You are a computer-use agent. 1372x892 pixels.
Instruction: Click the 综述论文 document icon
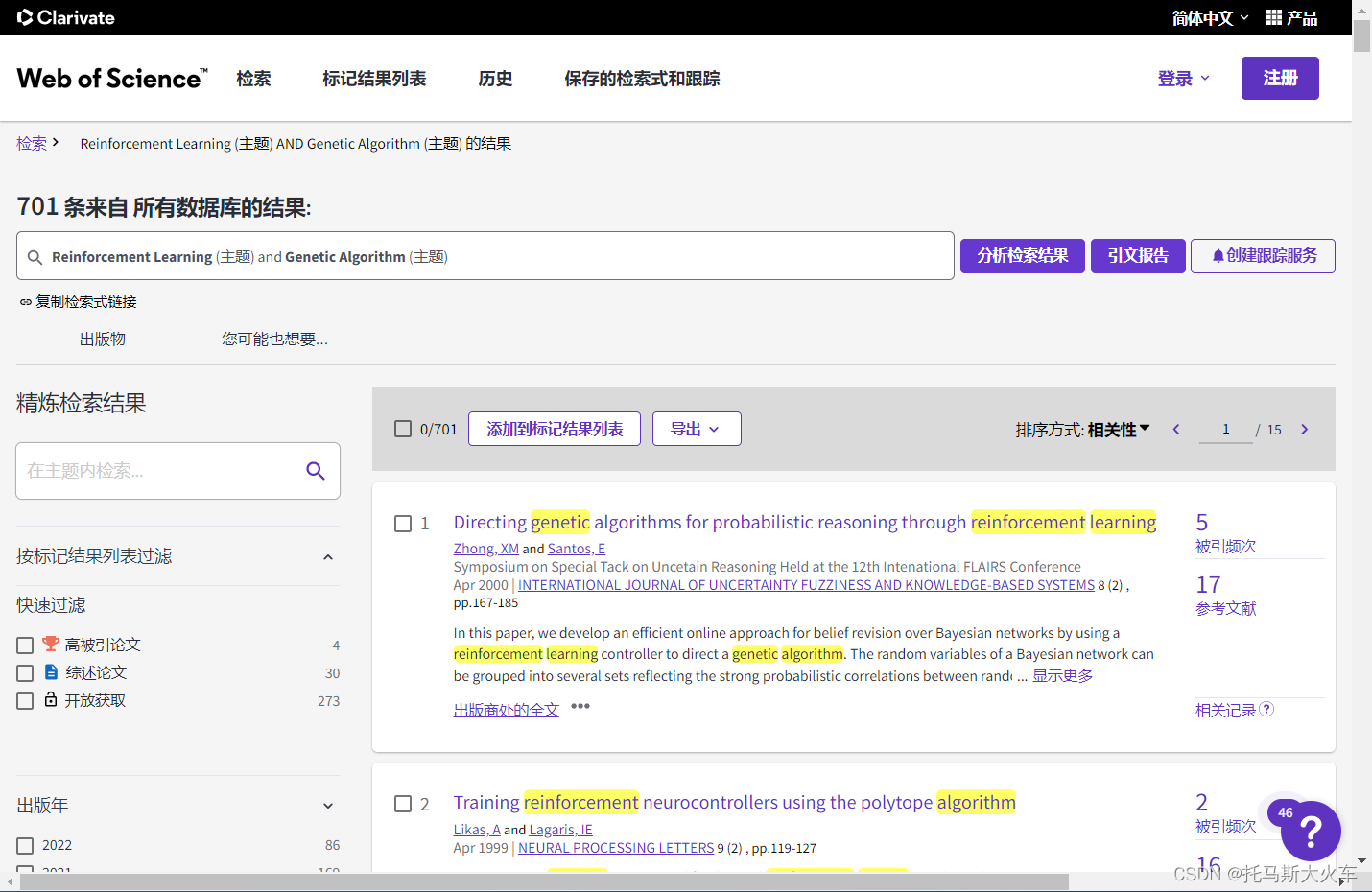[x=52, y=672]
